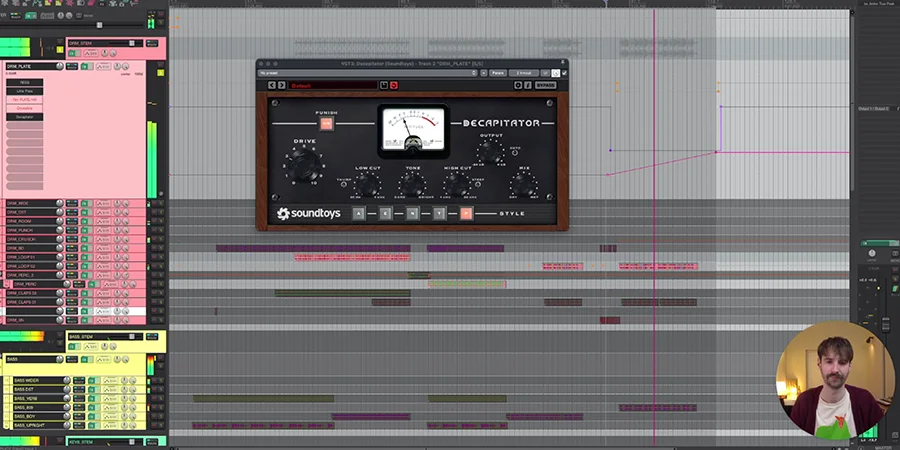Go to next Decapitator preset arrow
The height and width of the screenshot is (450, 900).
pyautogui.click(x=282, y=85)
